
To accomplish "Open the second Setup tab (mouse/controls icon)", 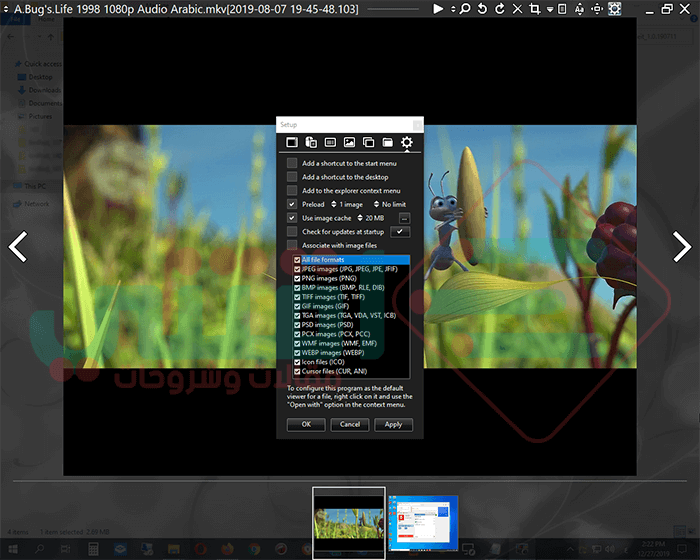I will (x=311, y=142).
